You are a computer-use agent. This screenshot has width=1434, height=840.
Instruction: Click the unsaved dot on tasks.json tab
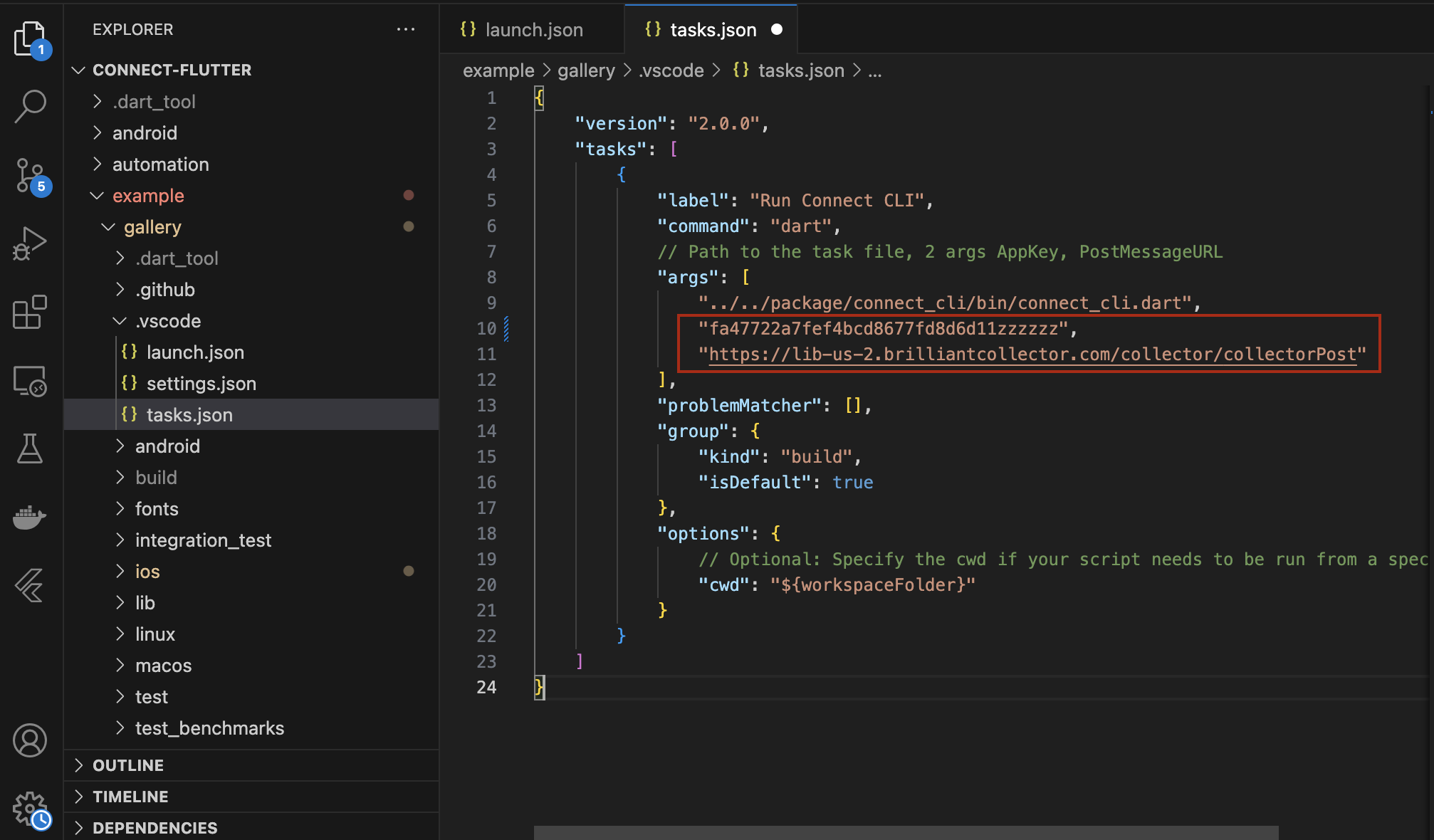[777, 29]
